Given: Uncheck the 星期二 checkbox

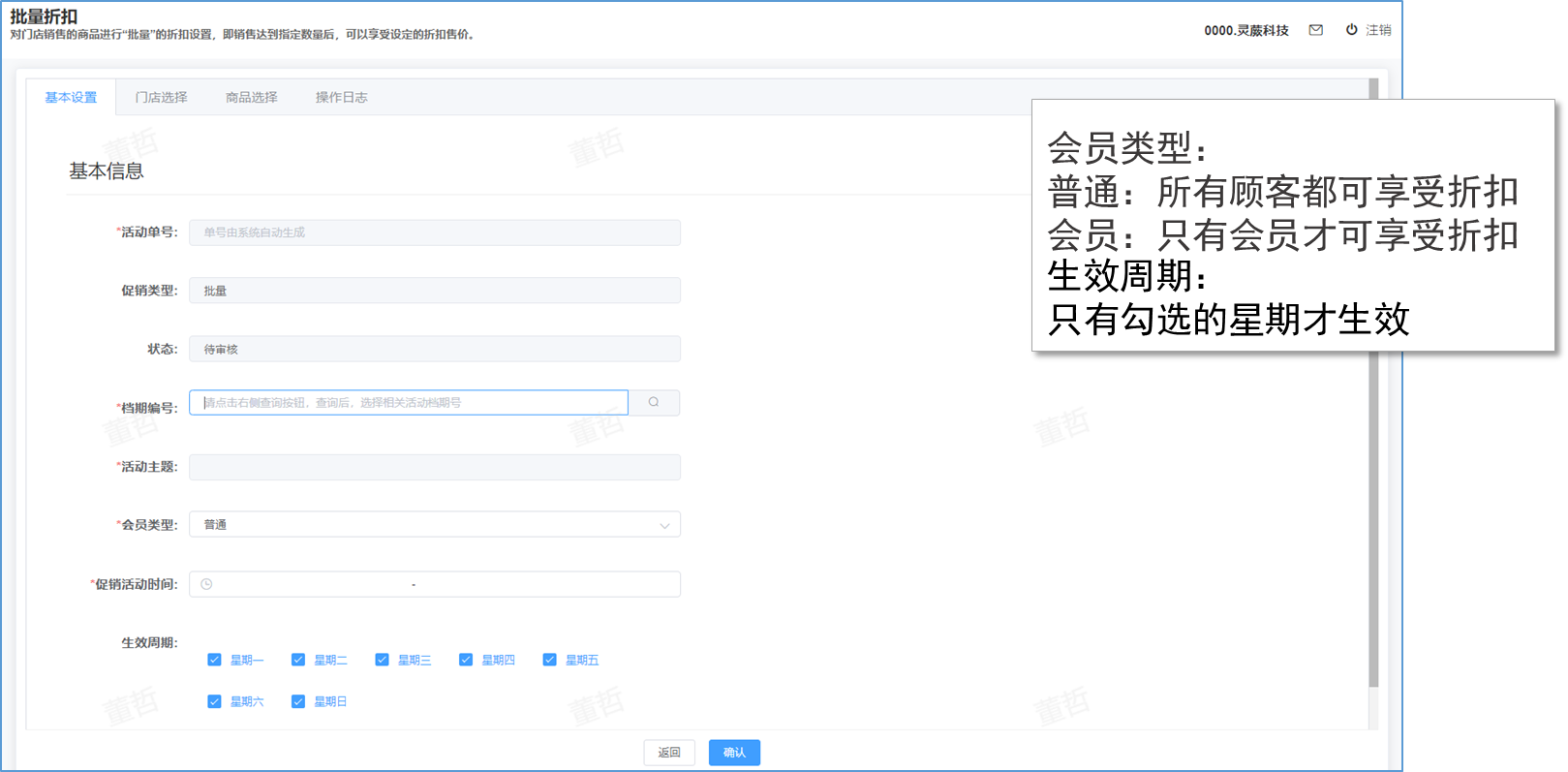Looking at the screenshot, I should 298,660.
